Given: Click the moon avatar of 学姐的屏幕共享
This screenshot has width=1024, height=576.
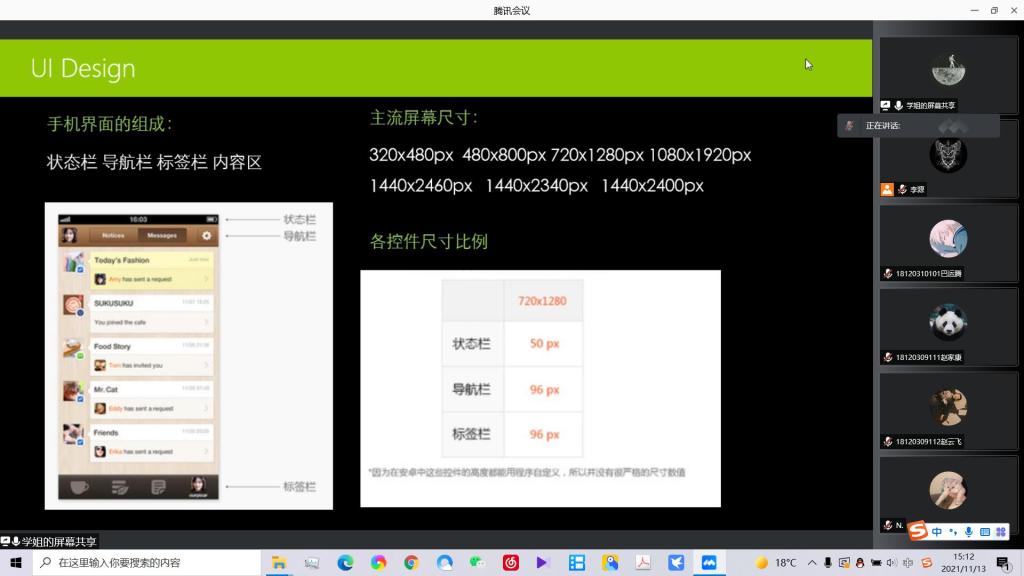Looking at the screenshot, I should 948,70.
